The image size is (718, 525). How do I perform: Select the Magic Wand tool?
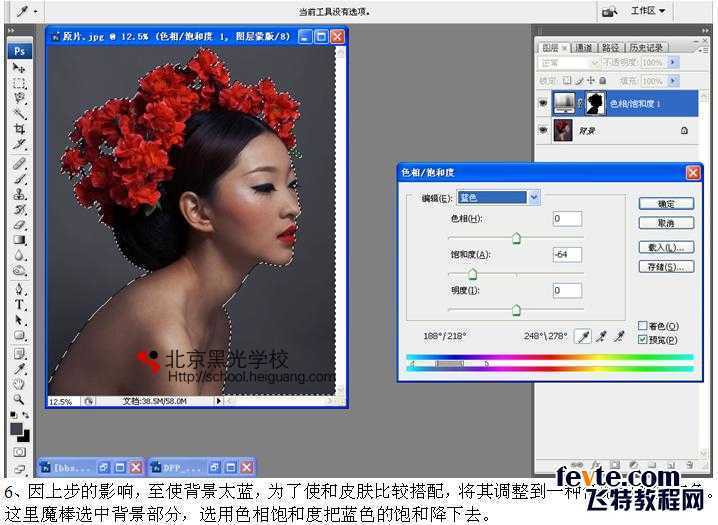pos(19,113)
